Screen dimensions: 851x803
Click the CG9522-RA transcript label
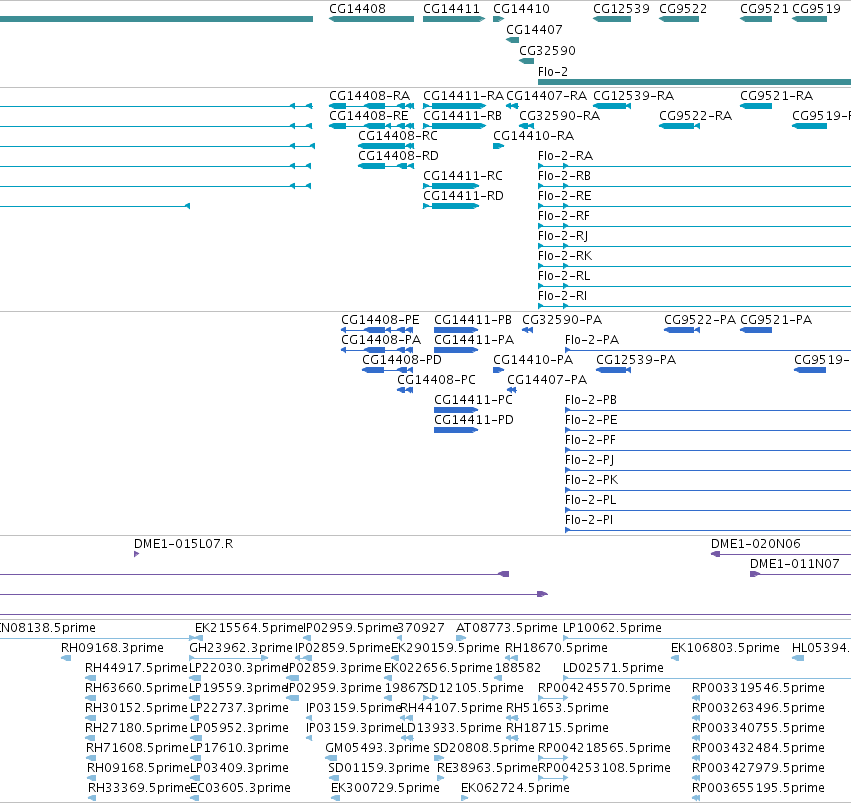[695, 116]
